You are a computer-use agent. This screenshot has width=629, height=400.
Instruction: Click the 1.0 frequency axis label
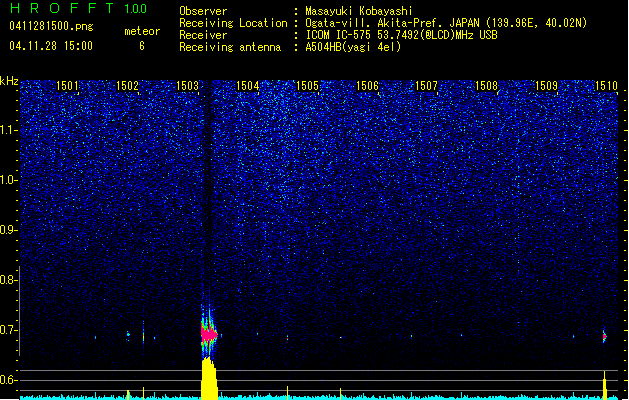point(8,180)
